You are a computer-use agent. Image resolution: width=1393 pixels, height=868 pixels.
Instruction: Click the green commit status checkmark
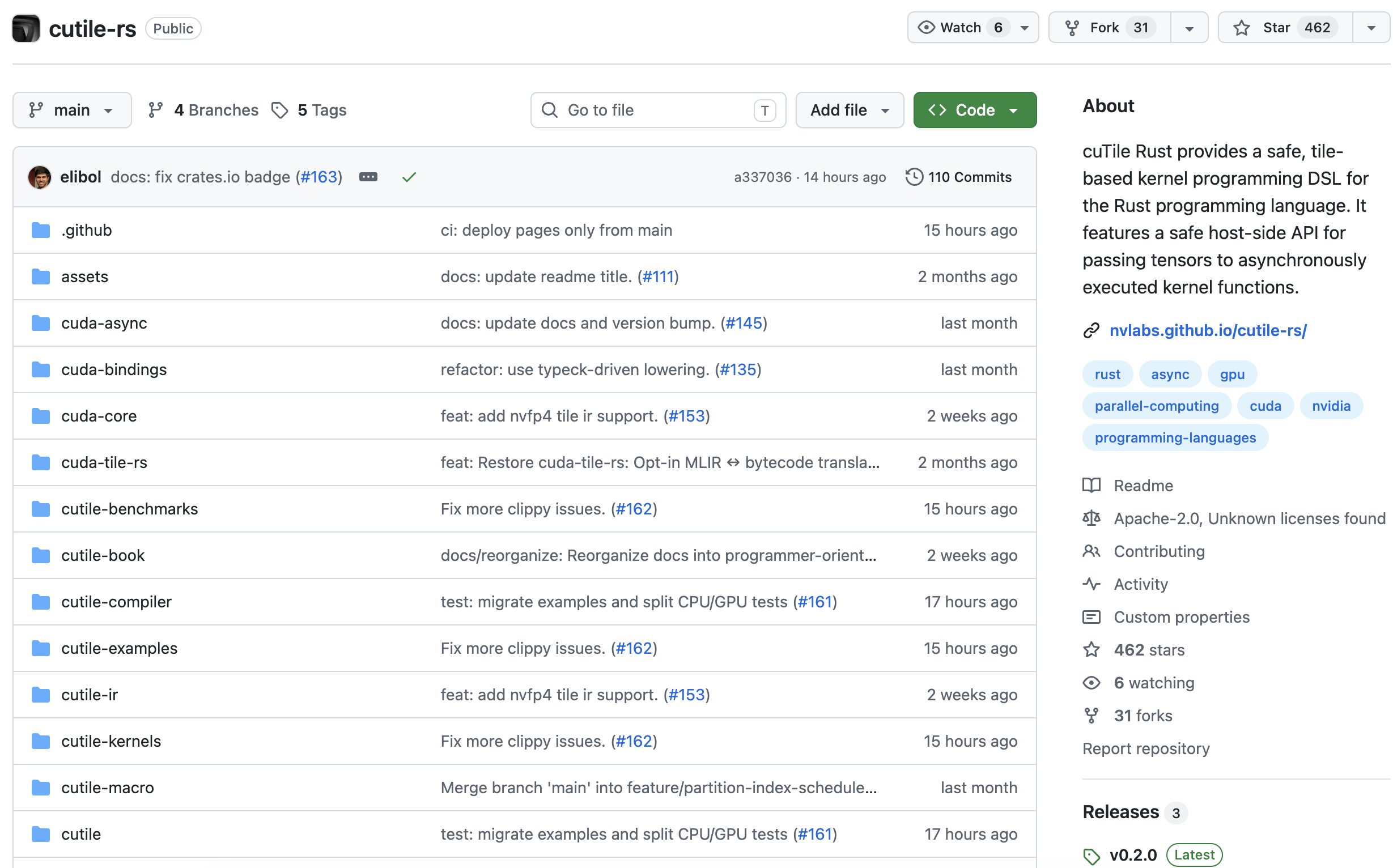click(x=409, y=177)
